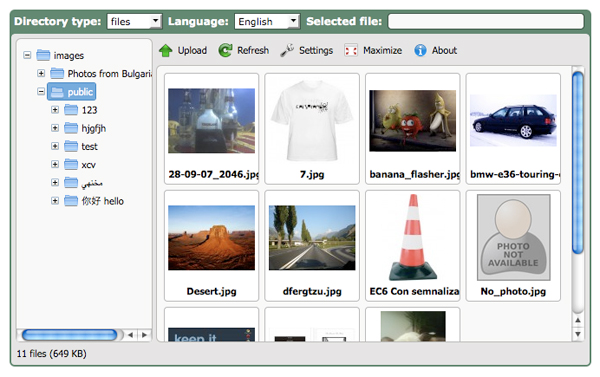Click the Maximize button label
Image resolution: width=600 pixels, height=377 pixels.
383,51
